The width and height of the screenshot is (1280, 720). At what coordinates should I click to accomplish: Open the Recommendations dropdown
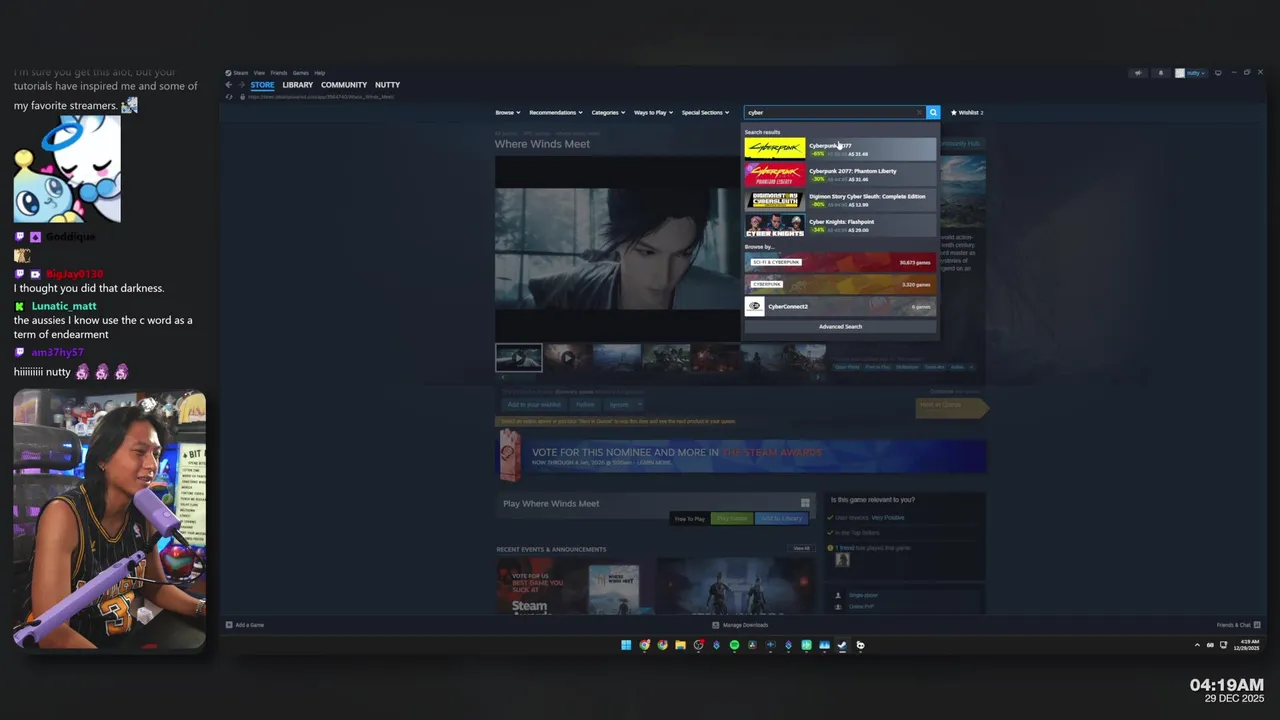pyautogui.click(x=555, y=112)
